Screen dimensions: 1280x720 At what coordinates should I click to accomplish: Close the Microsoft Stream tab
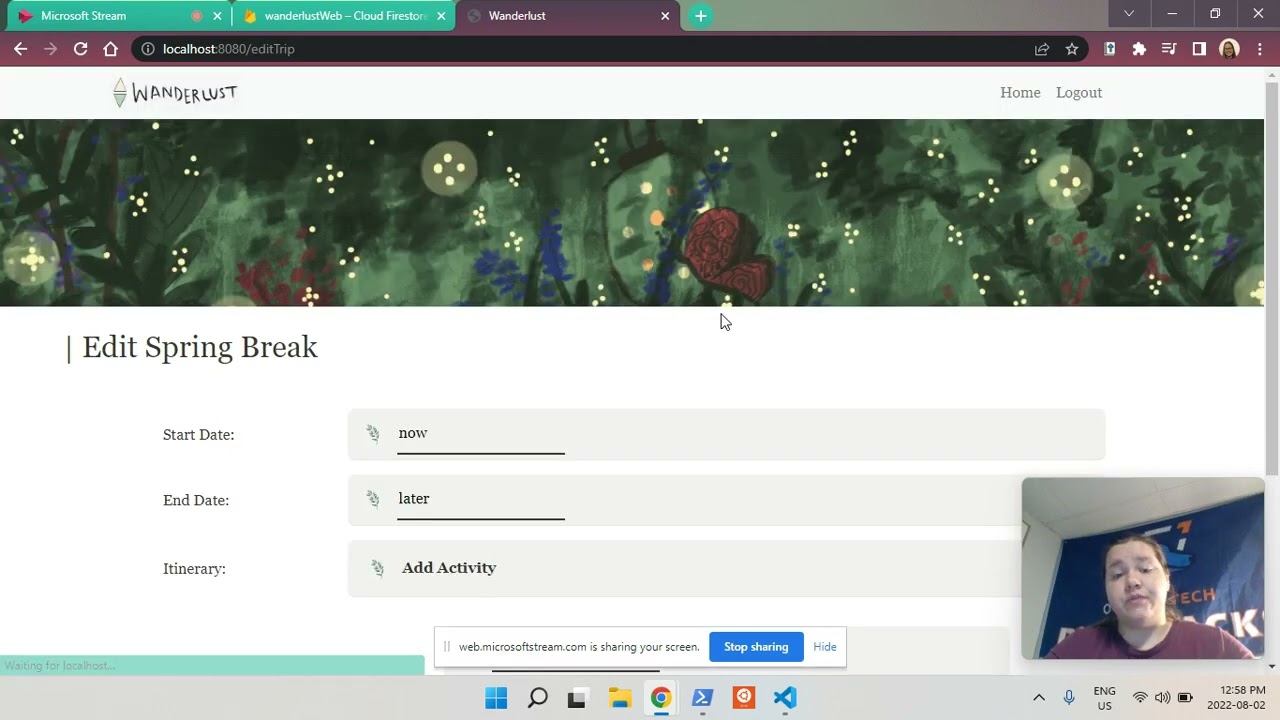tap(217, 16)
